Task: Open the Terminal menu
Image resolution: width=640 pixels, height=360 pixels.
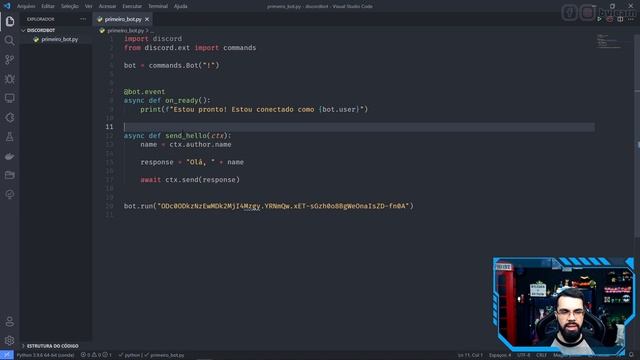Action: tap(158, 6)
